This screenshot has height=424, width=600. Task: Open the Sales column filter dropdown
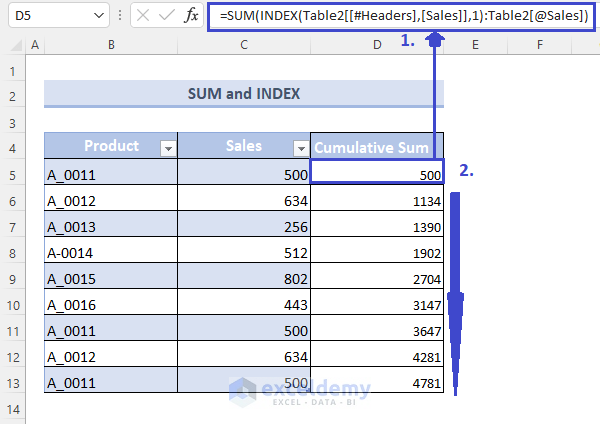pos(300,148)
